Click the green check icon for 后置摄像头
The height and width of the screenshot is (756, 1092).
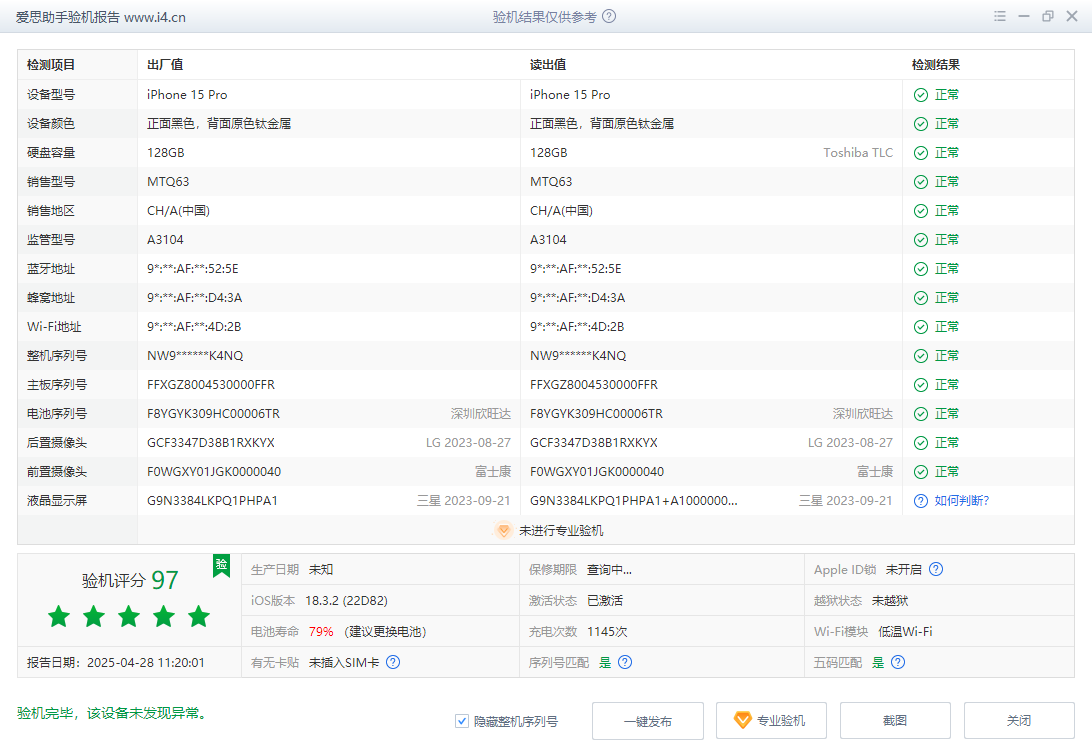coord(921,443)
